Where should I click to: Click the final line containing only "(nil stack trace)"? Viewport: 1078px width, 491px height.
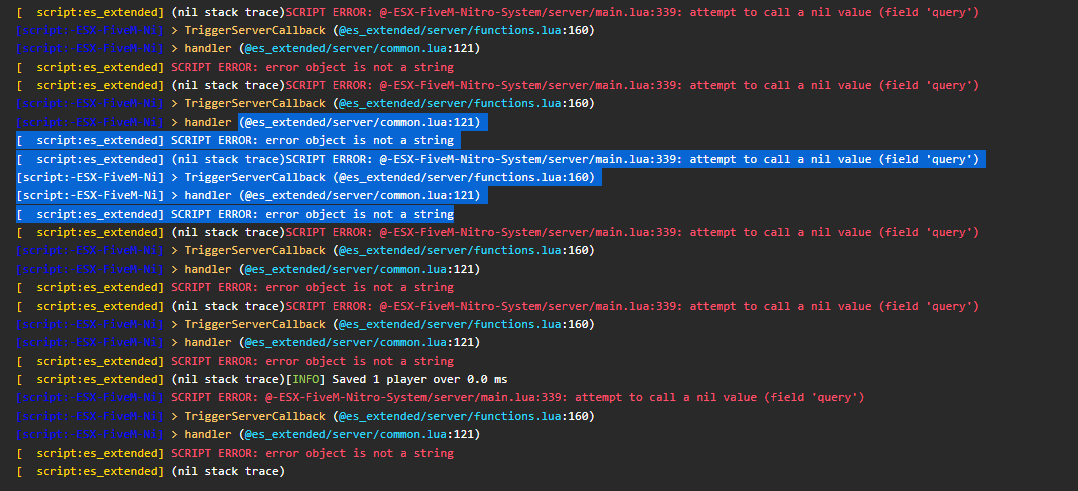(151, 471)
